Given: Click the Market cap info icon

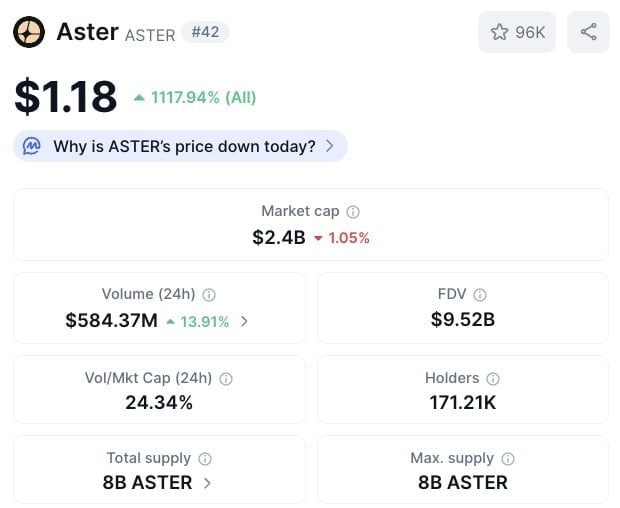Looking at the screenshot, I should pos(353,212).
